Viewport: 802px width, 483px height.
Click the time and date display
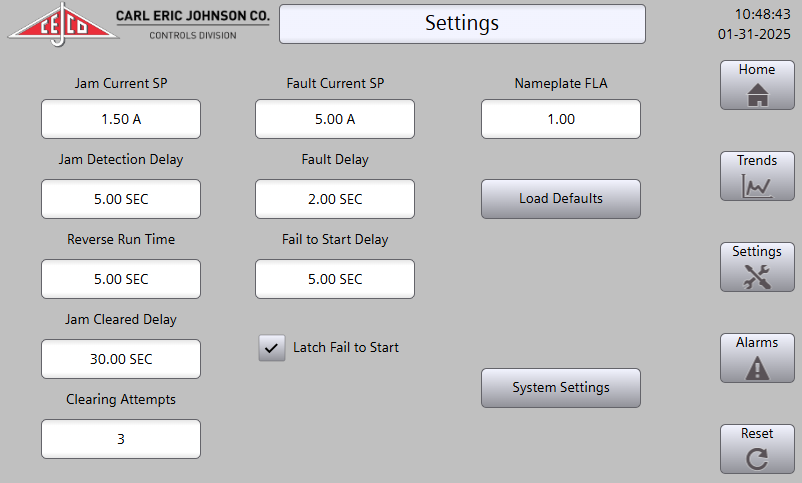click(x=754, y=24)
